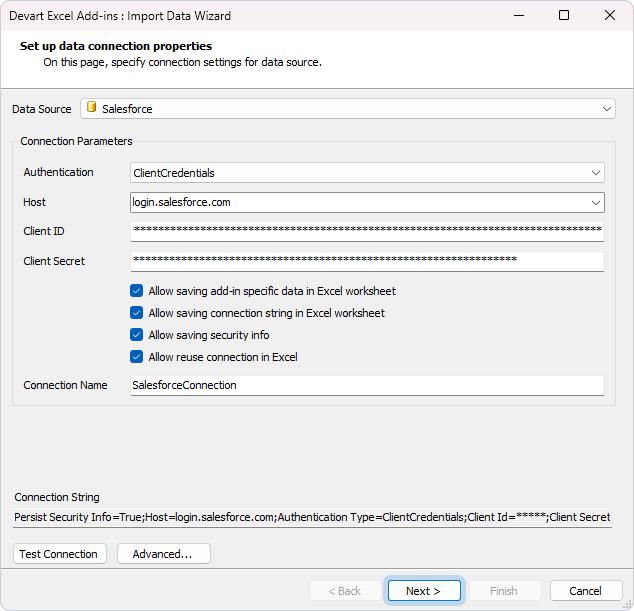This screenshot has height=611, width=634.
Task: Click Next to proceed
Action: coord(424,591)
